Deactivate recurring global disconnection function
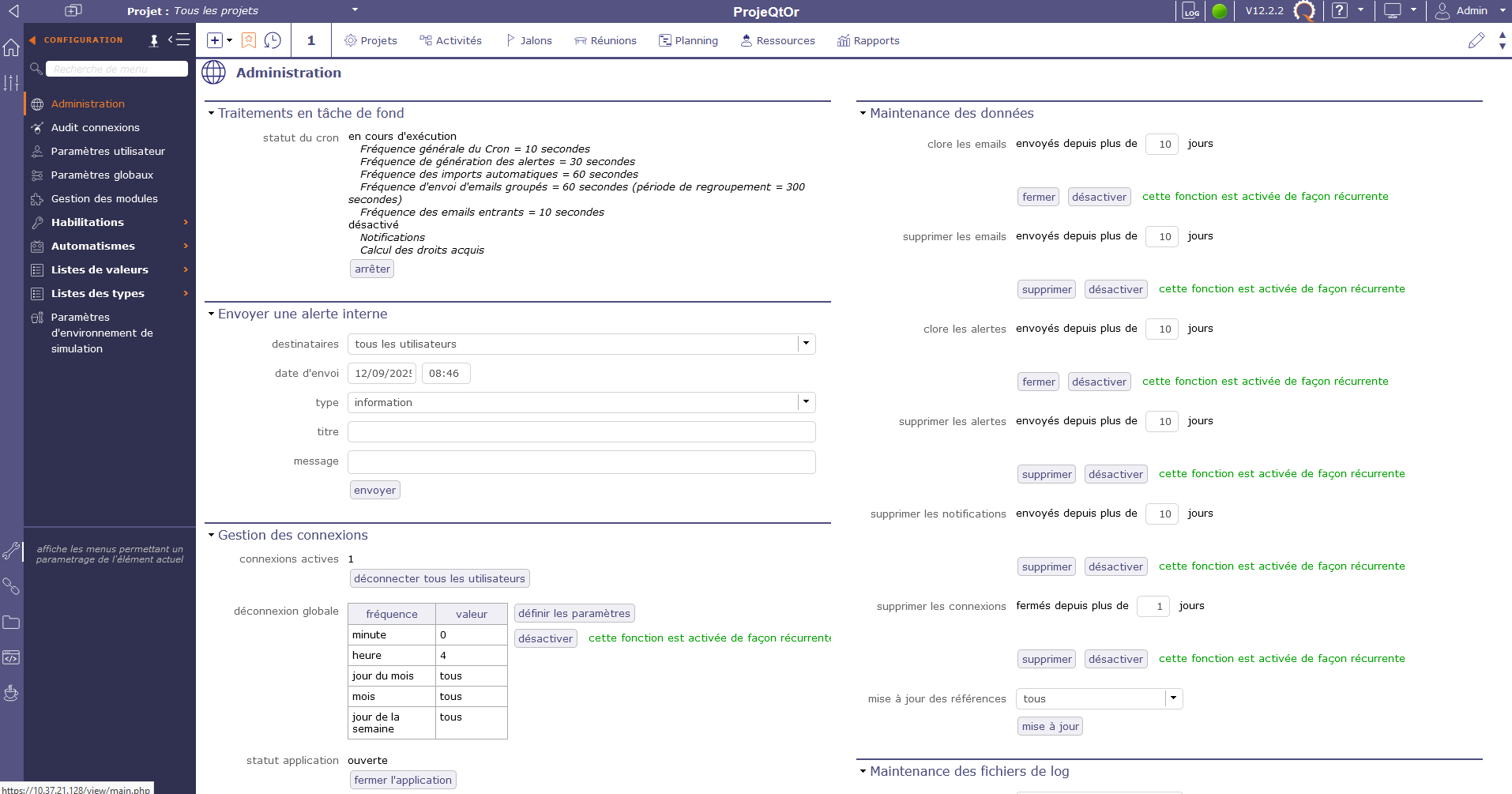The width and height of the screenshot is (1512, 794). click(x=545, y=638)
